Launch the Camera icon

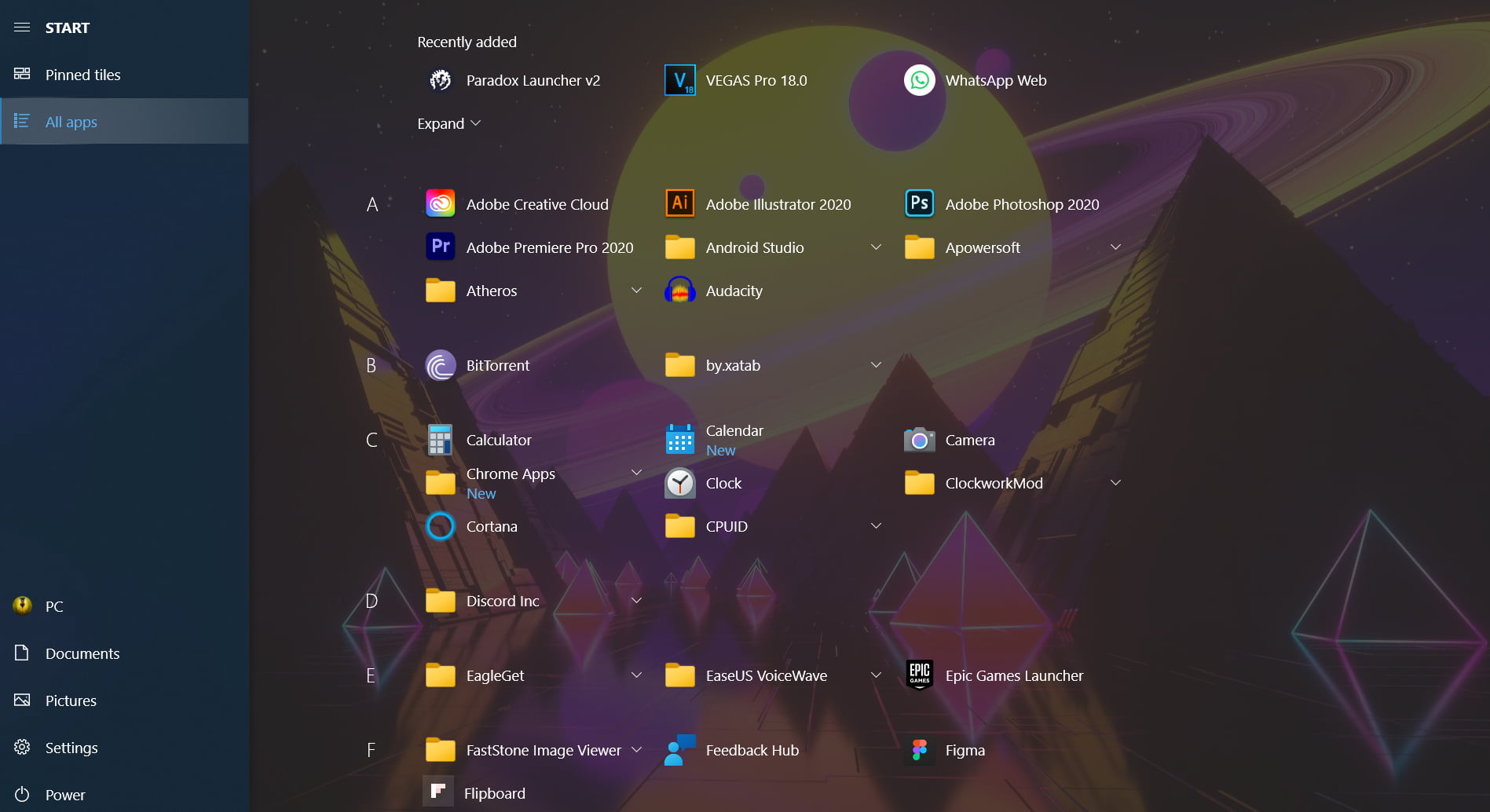tap(920, 440)
